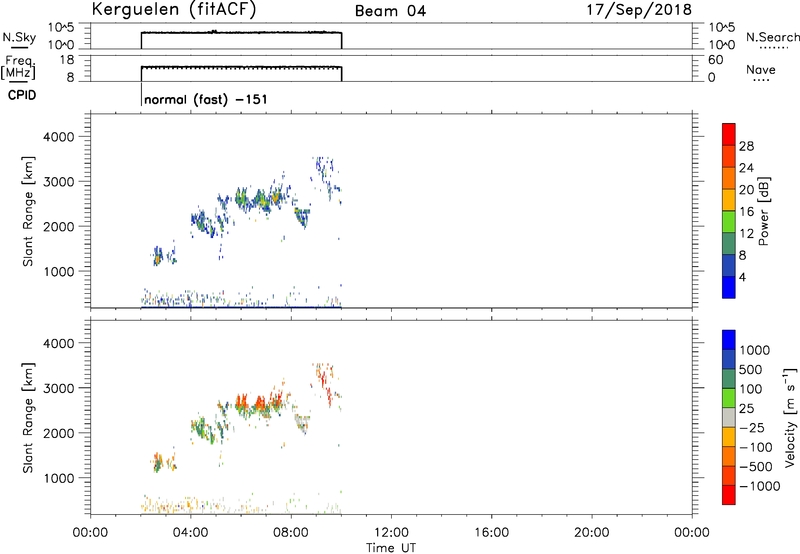Click the '-25' velocity scale value
This screenshot has height=554, width=800.
[752, 428]
